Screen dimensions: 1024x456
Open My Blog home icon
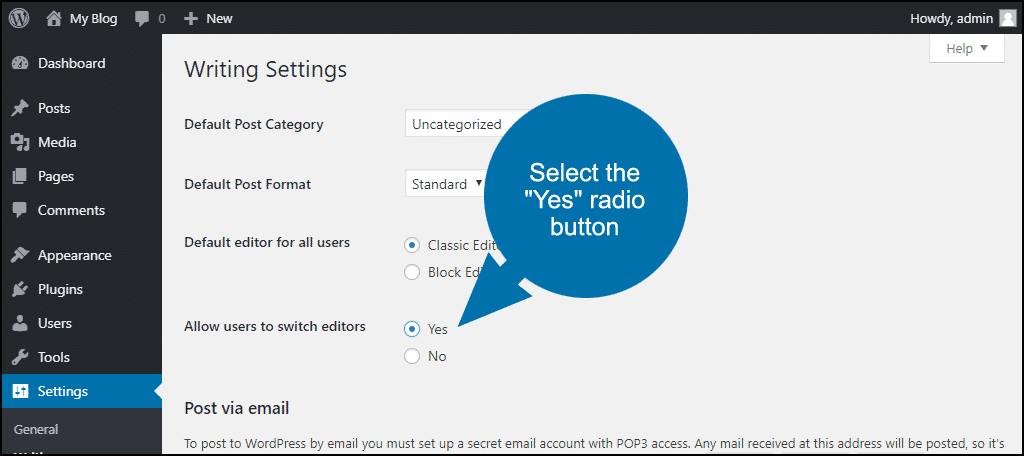click(x=54, y=18)
